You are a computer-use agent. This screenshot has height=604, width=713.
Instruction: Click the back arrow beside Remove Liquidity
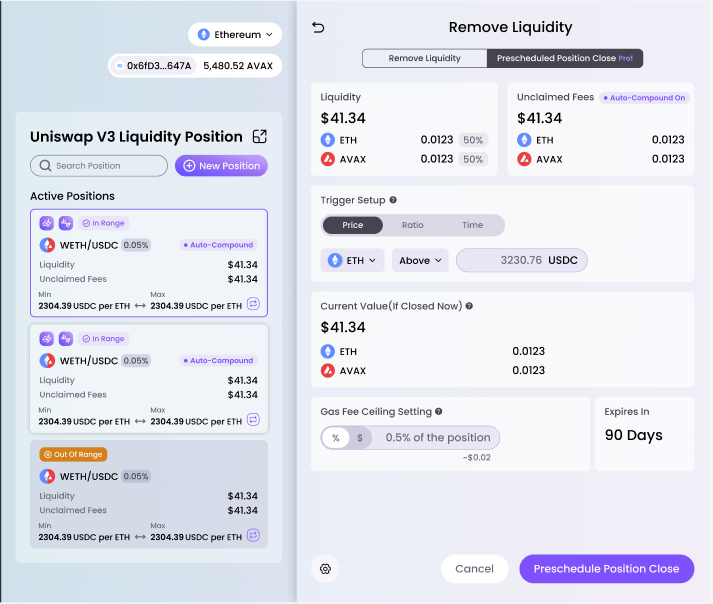(319, 28)
